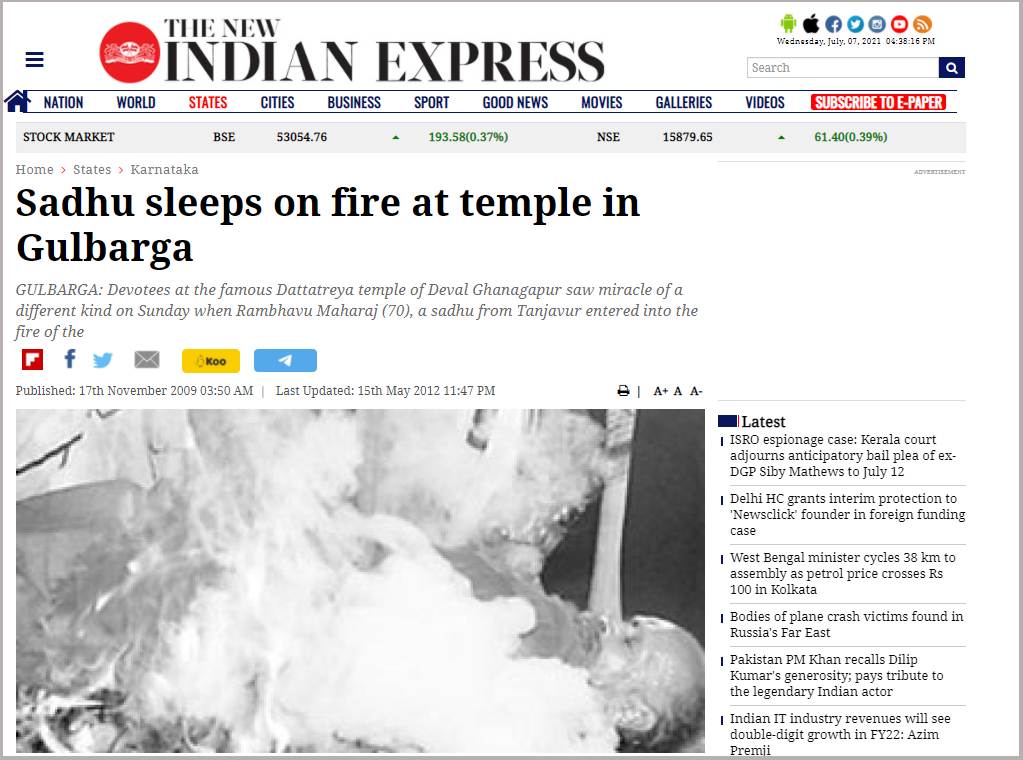This screenshot has width=1023, height=760.
Task: Open the Good News section
Action: click(515, 102)
